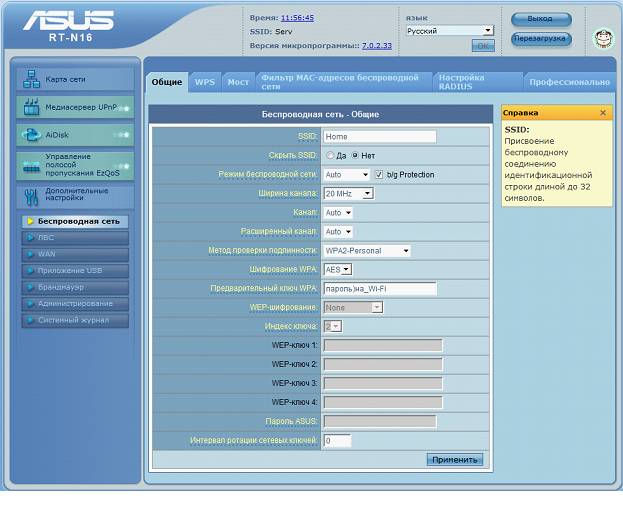Click the WEP-ключ 1 field

pos(383,346)
